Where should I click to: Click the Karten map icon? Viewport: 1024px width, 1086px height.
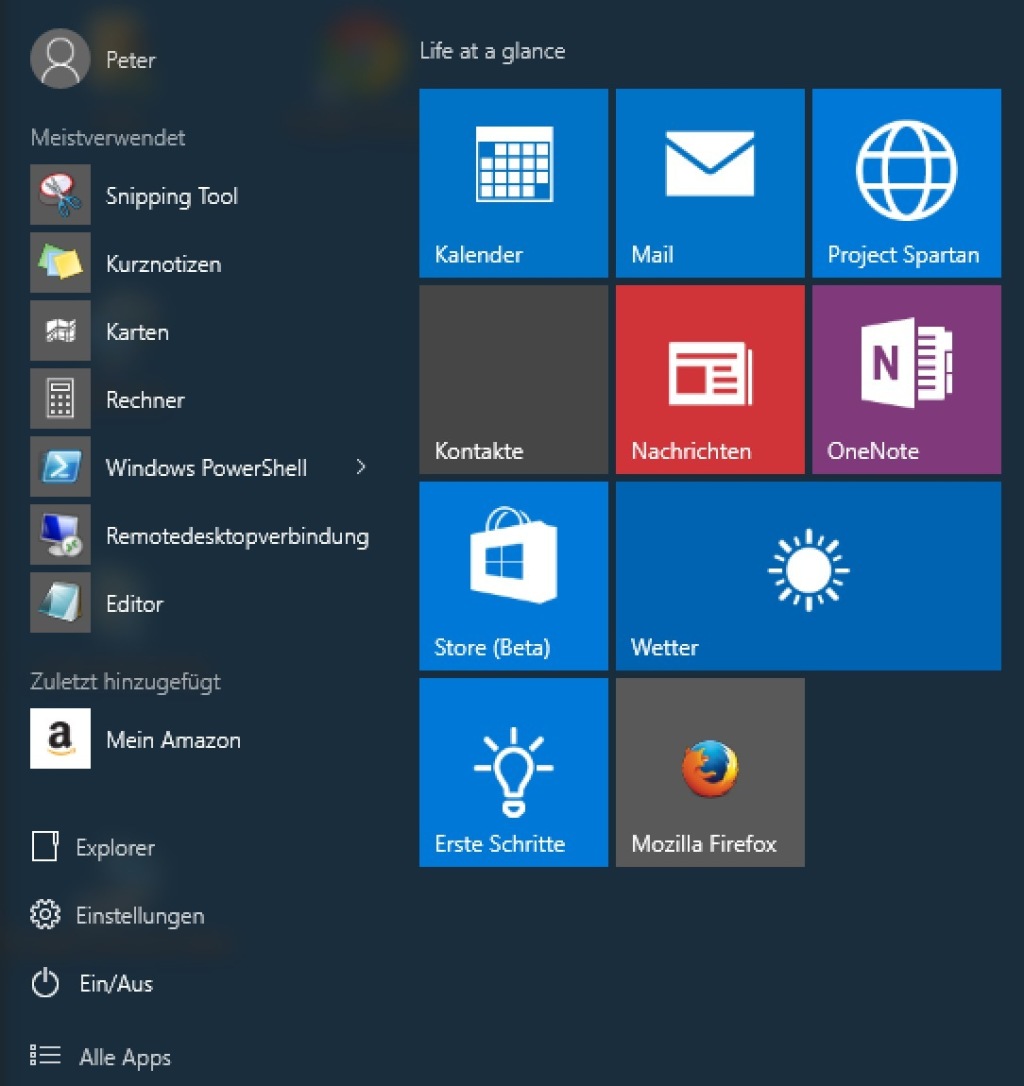60,330
